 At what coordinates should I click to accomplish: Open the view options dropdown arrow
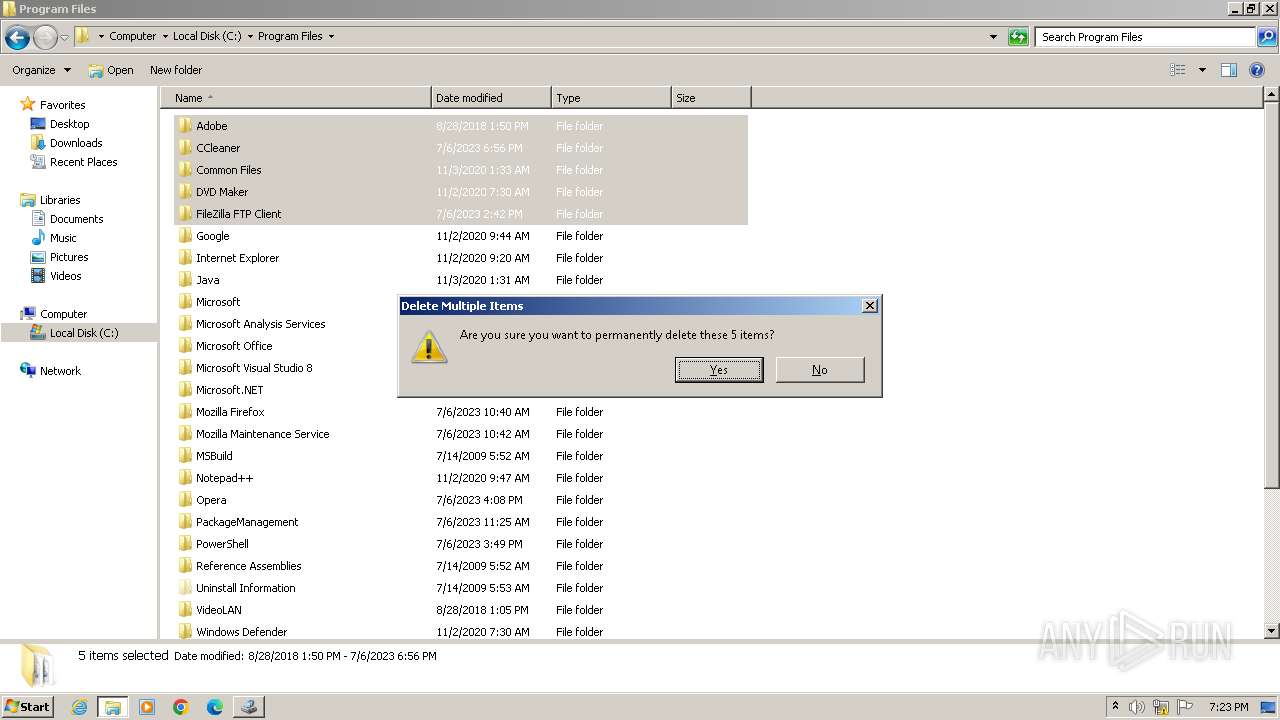(x=1202, y=70)
